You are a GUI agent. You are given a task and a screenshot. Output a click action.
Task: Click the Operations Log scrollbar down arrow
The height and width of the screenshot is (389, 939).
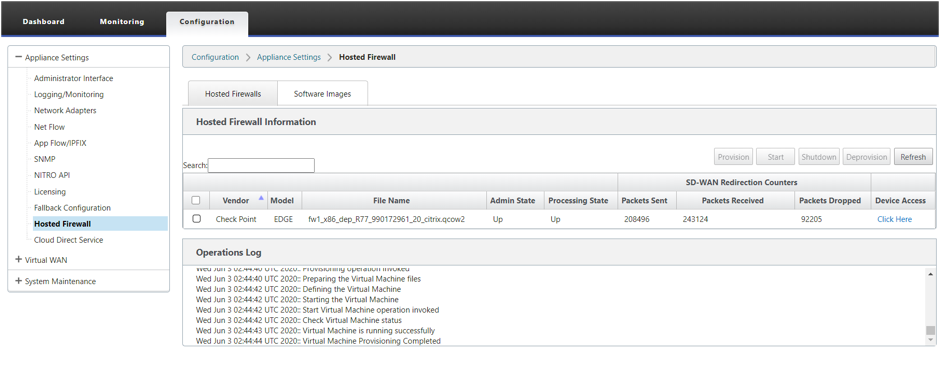930,339
